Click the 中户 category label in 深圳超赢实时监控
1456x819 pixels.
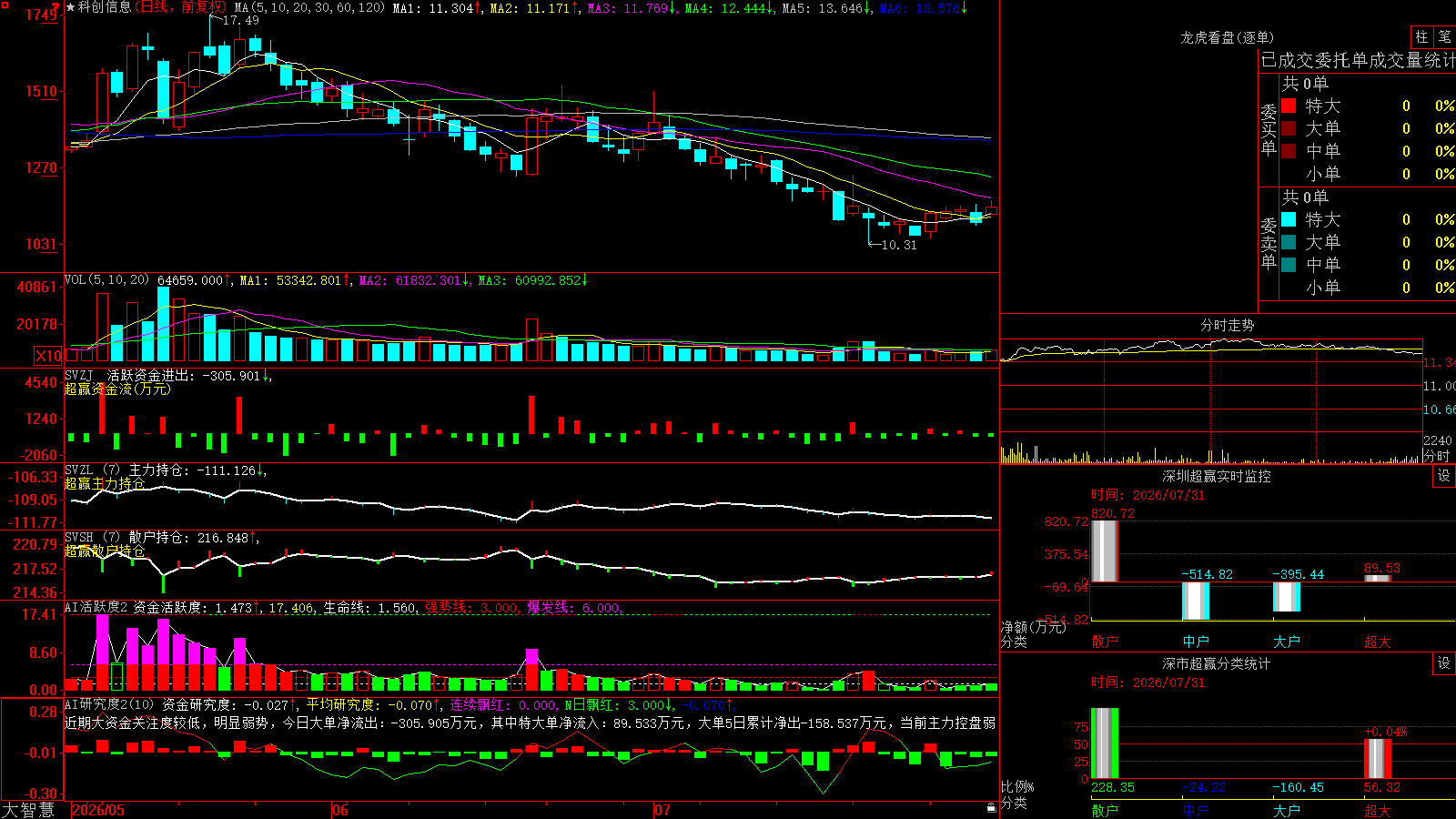1196,642
